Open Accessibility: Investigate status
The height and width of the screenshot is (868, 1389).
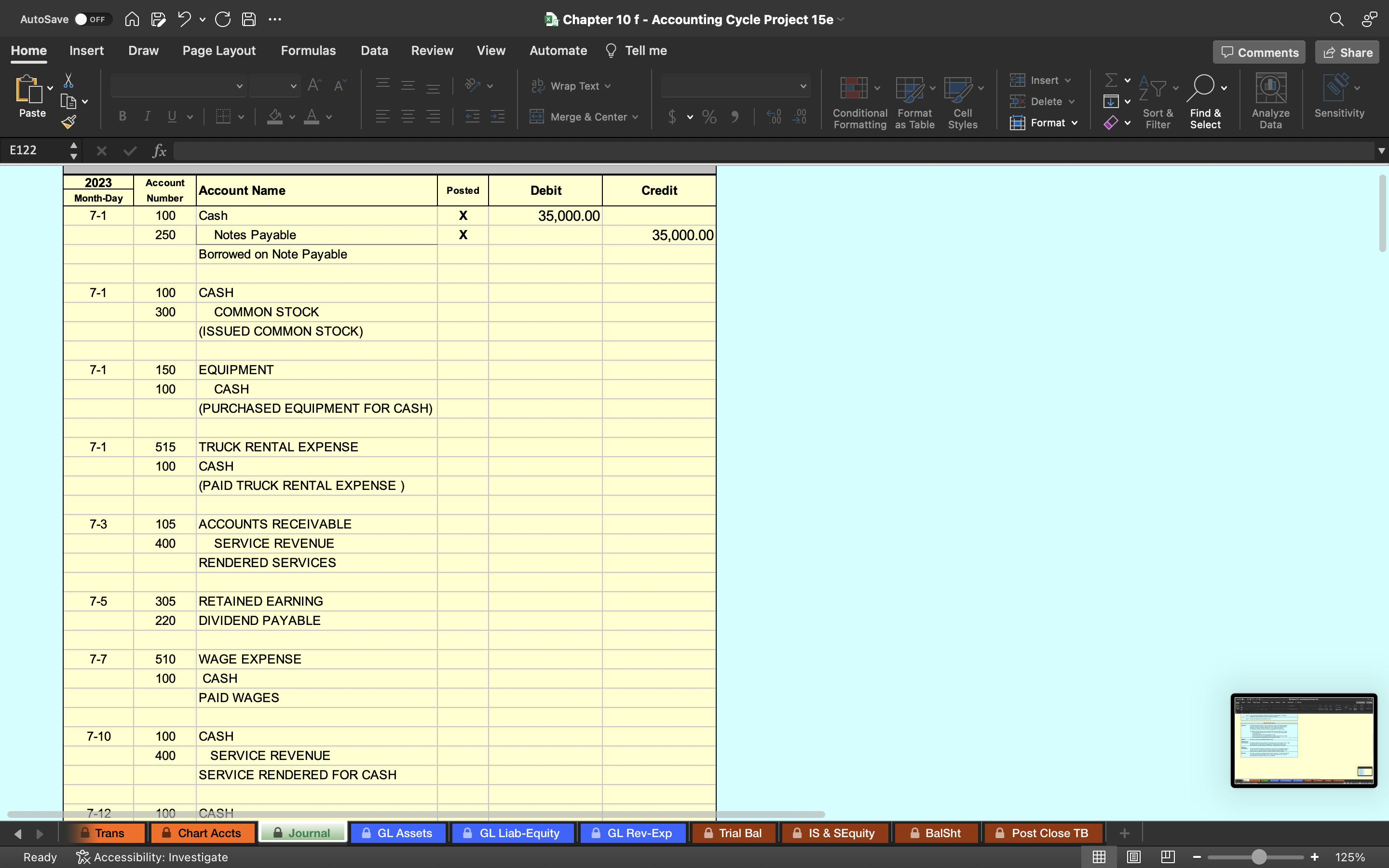[153, 857]
